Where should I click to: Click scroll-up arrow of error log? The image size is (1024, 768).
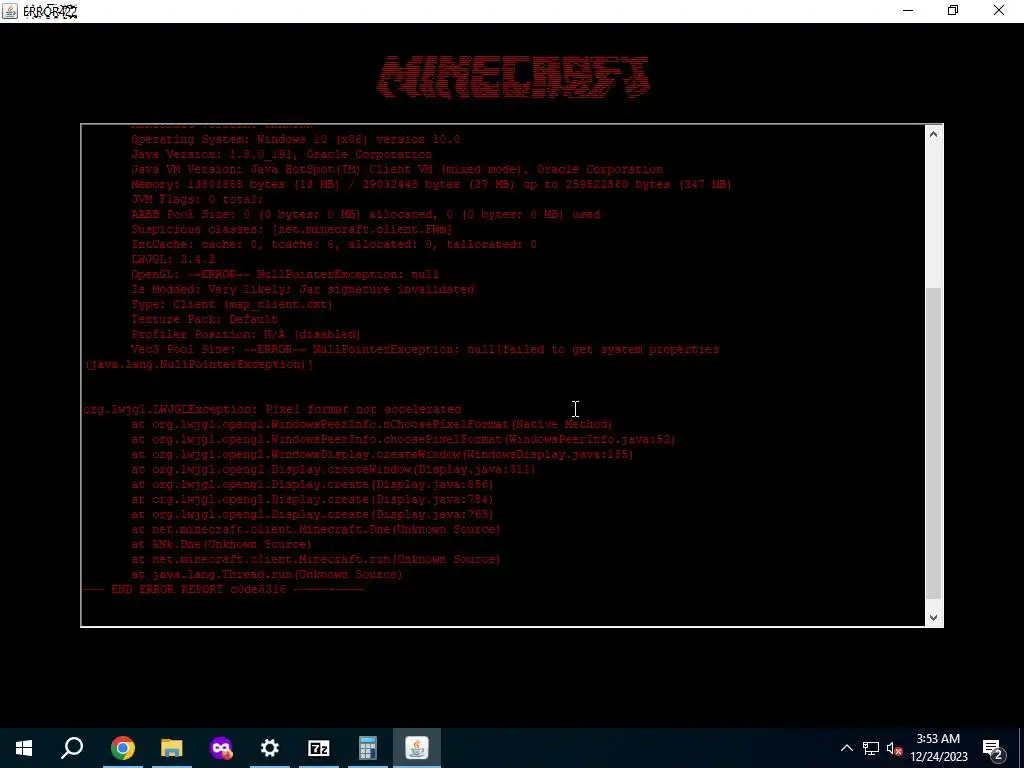coord(933,135)
